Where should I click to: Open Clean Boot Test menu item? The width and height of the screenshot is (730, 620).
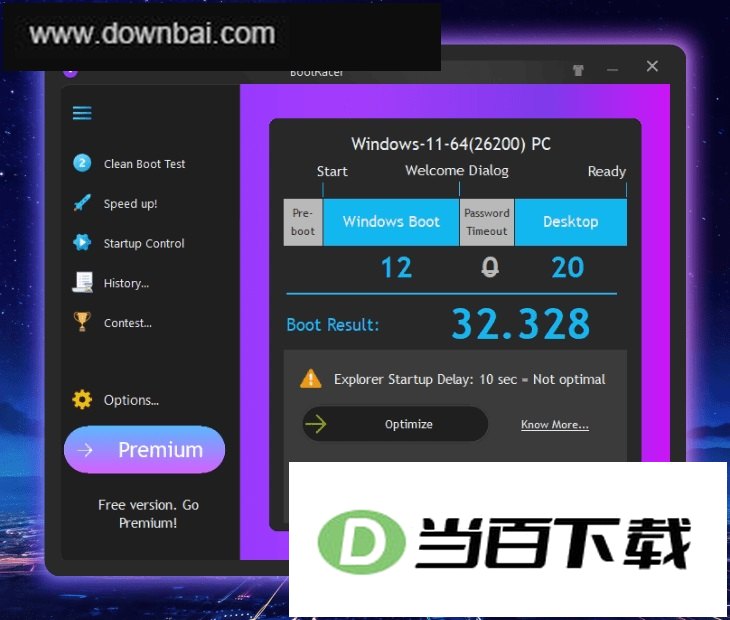(144, 164)
